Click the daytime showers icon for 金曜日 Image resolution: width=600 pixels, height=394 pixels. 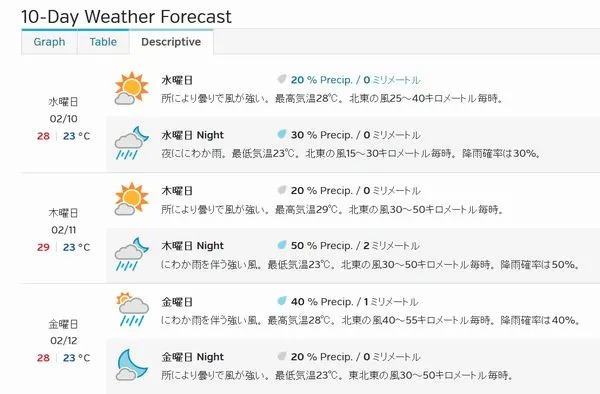pos(132,309)
